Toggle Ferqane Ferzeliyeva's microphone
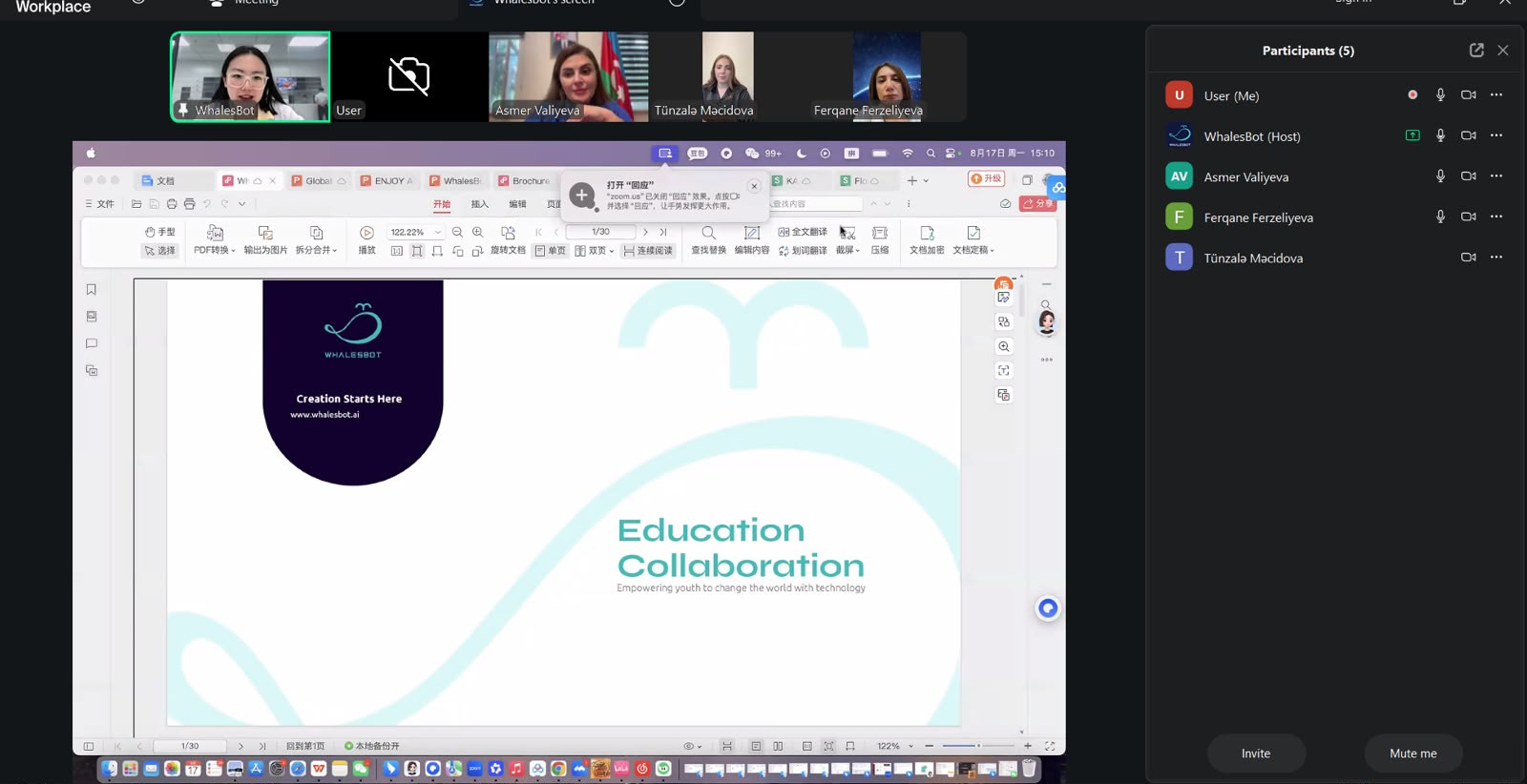Image resolution: width=1527 pixels, height=784 pixels. (1441, 217)
